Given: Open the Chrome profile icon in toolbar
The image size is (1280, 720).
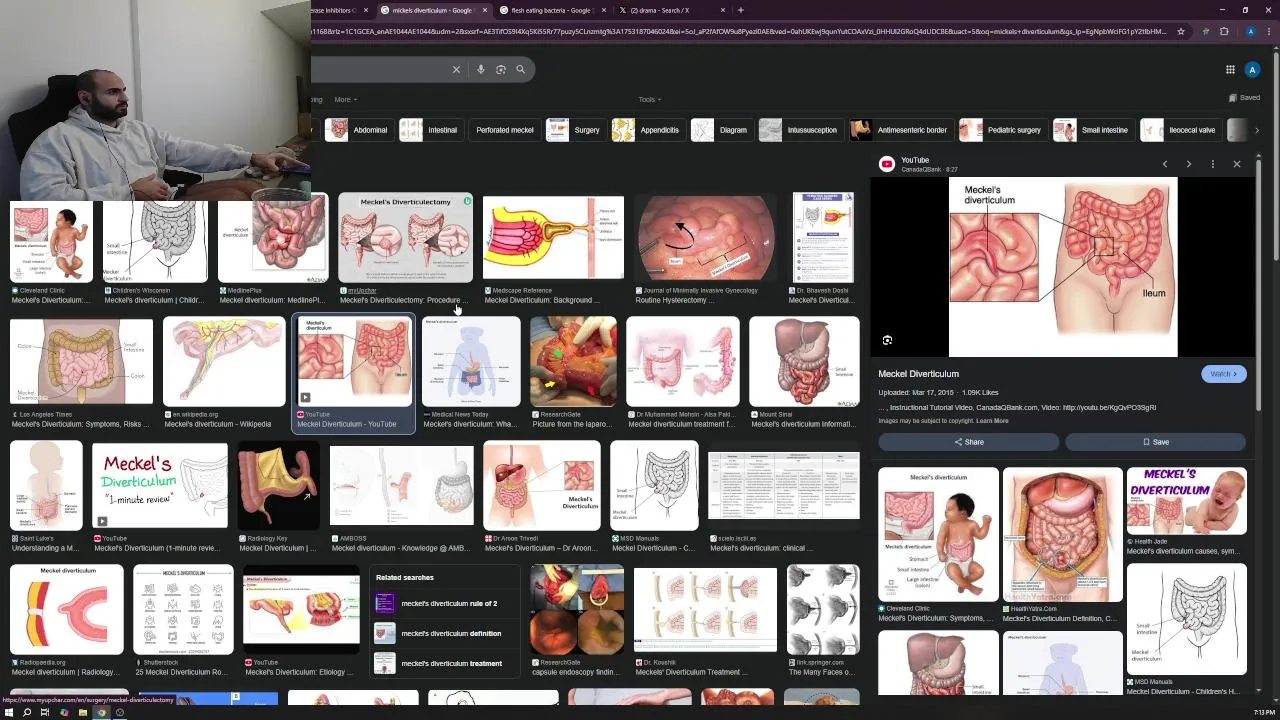Looking at the screenshot, I should tap(1250, 31).
